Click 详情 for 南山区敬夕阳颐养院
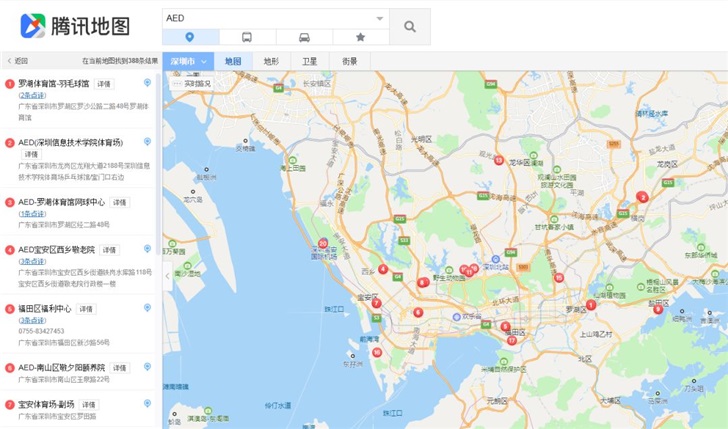The image size is (728, 429). coord(119,368)
